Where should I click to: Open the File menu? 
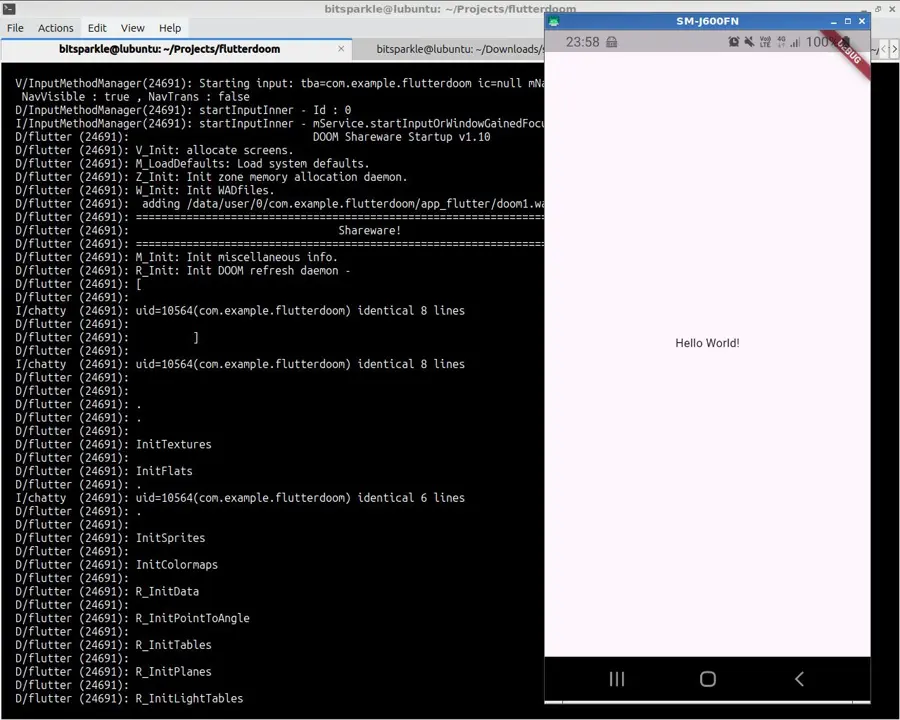pyautogui.click(x=15, y=28)
